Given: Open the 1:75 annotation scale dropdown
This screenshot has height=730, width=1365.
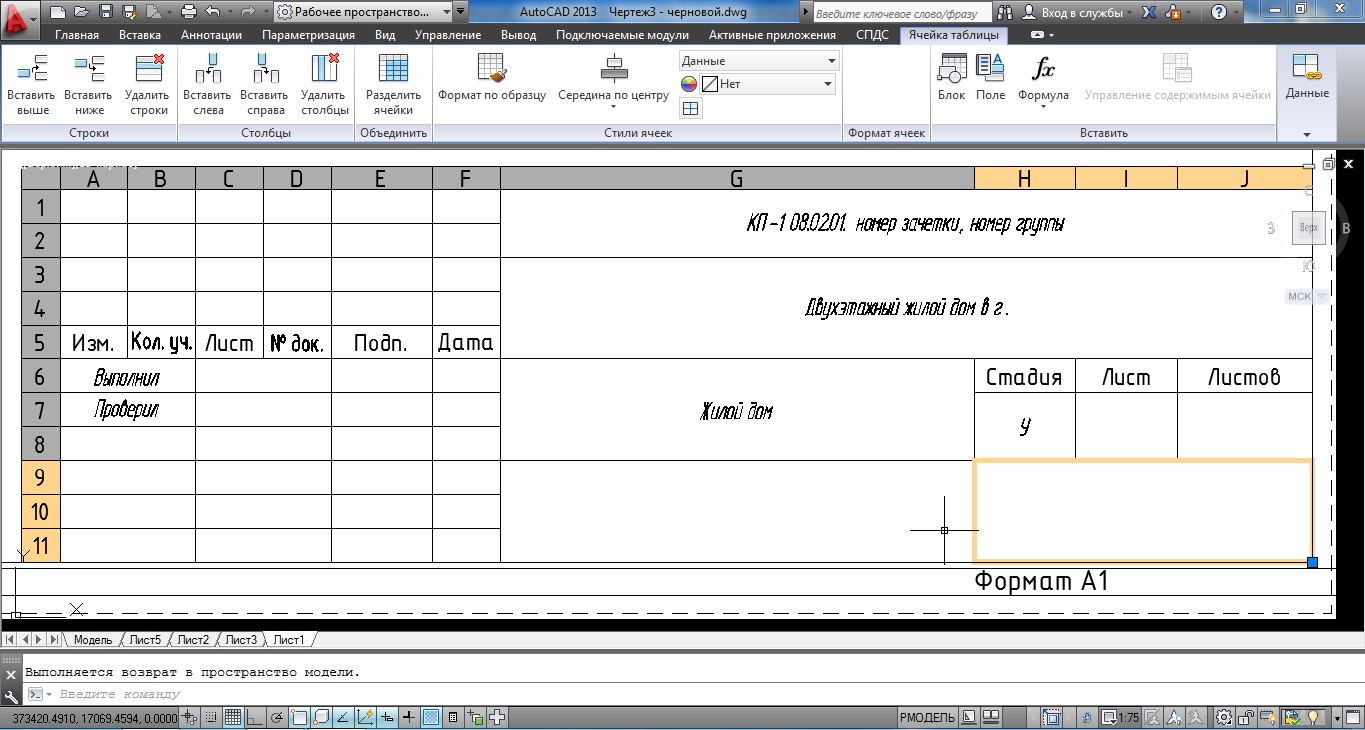Looking at the screenshot, I should tap(1119, 717).
